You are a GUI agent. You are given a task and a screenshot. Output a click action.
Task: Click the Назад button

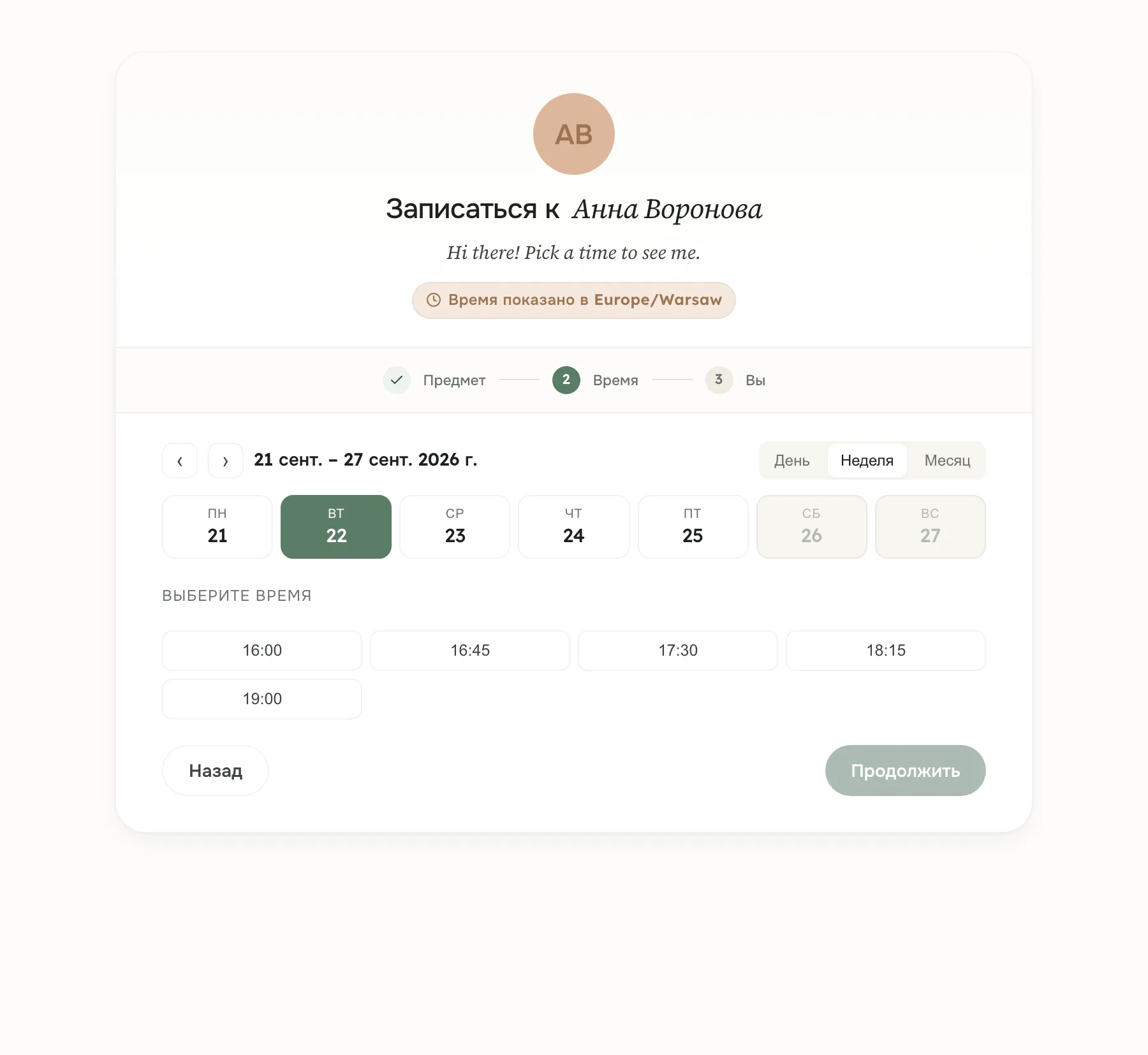pyautogui.click(x=216, y=771)
